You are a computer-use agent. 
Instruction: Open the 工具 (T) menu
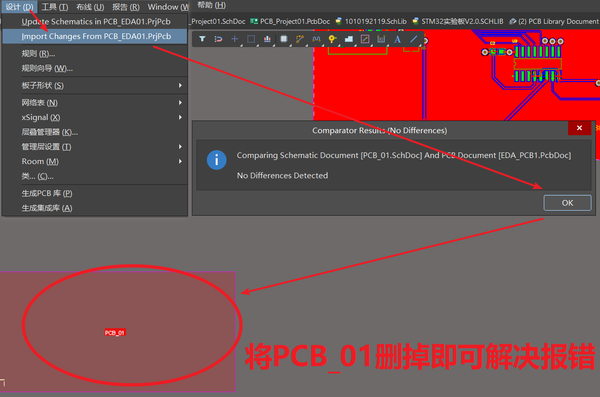[55, 7]
